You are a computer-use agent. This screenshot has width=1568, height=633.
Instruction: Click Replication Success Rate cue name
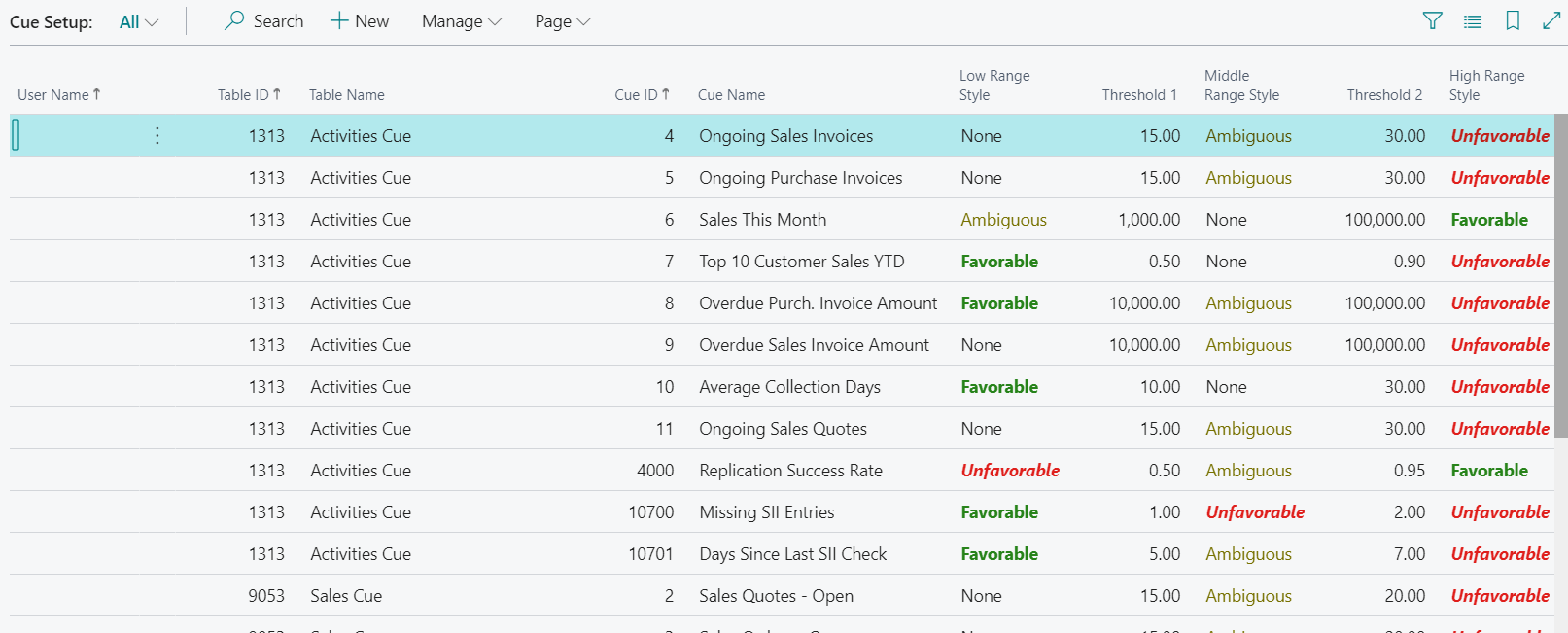790,471
